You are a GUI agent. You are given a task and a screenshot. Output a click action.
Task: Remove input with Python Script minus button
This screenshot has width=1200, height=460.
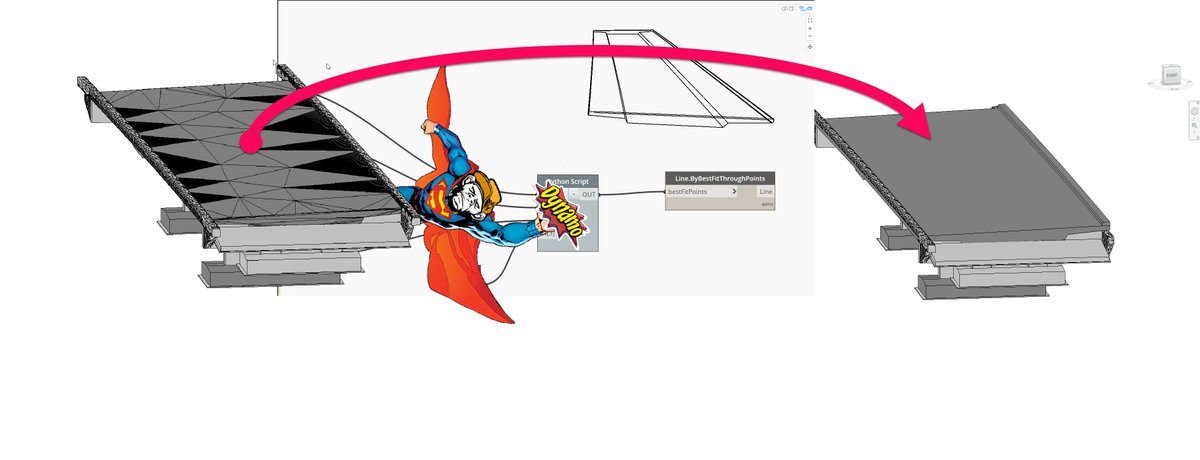click(x=573, y=195)
